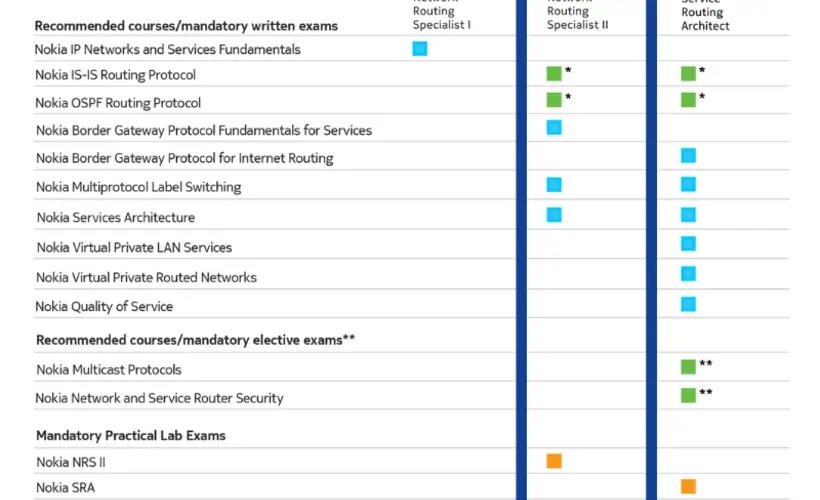Click the blue square for Virtual Private LAN Services
The width and height of the screenshot is (820, 500).
point(688,244)
